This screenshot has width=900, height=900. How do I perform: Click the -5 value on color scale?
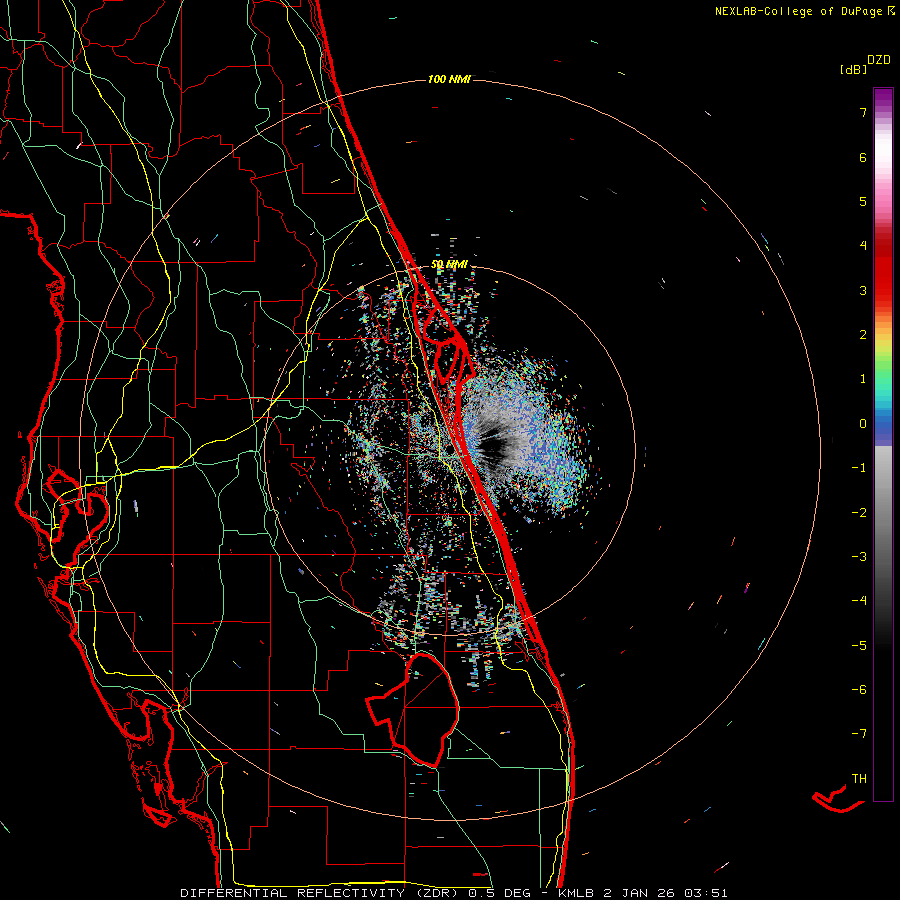click(x=859, y=645)
